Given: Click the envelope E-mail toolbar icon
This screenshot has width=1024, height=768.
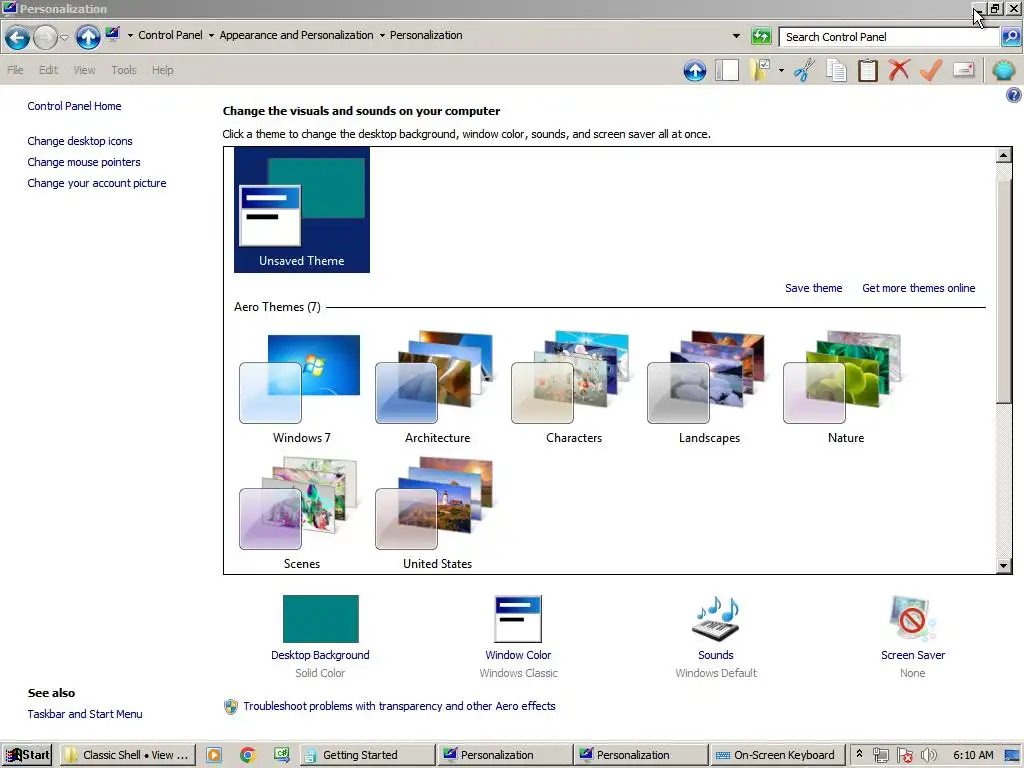Looking at the screenshot, I should [964, 69].
